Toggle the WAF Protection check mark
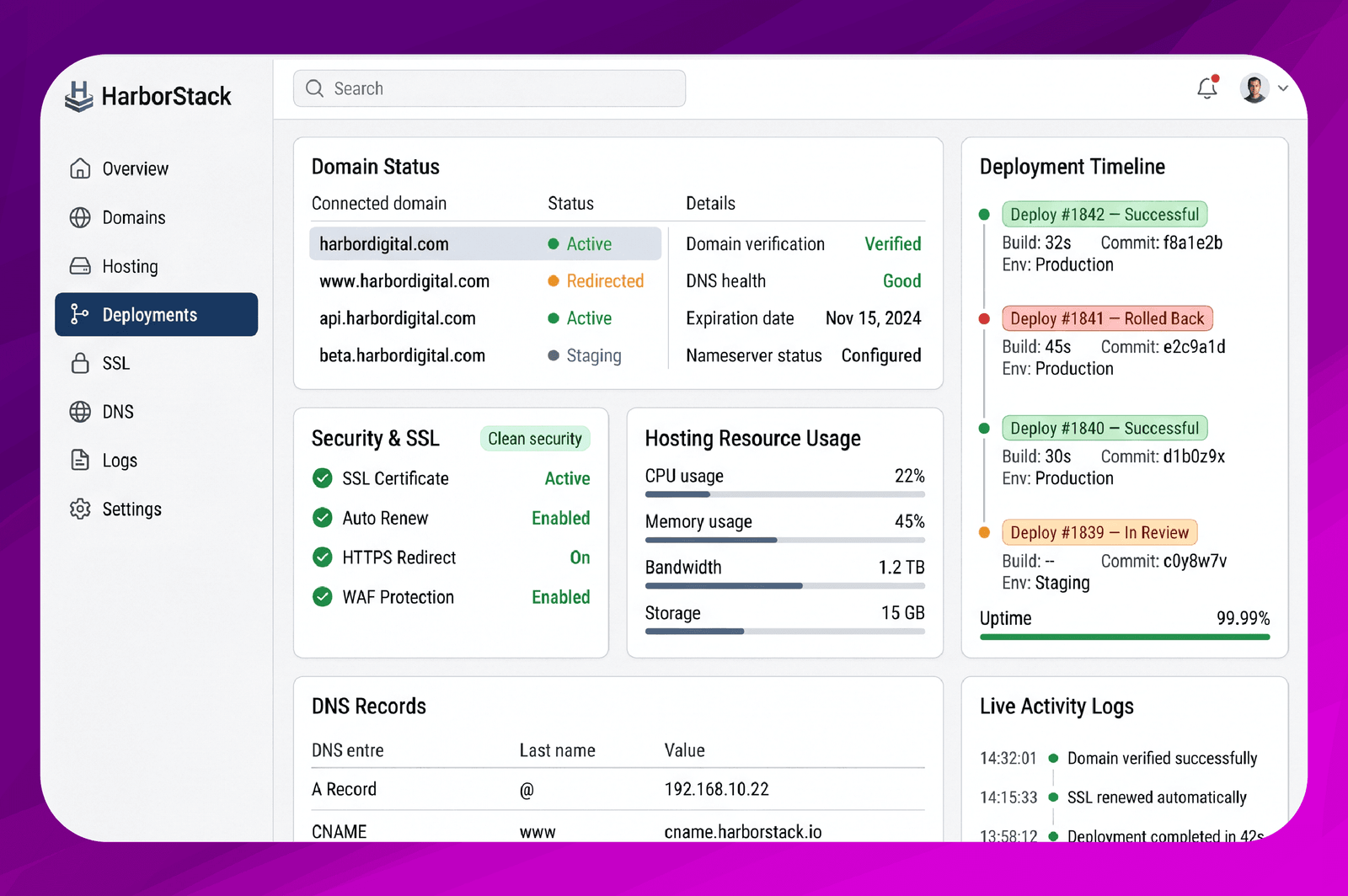This screenshot has width=1348, height=896. (x=322, y=596)
